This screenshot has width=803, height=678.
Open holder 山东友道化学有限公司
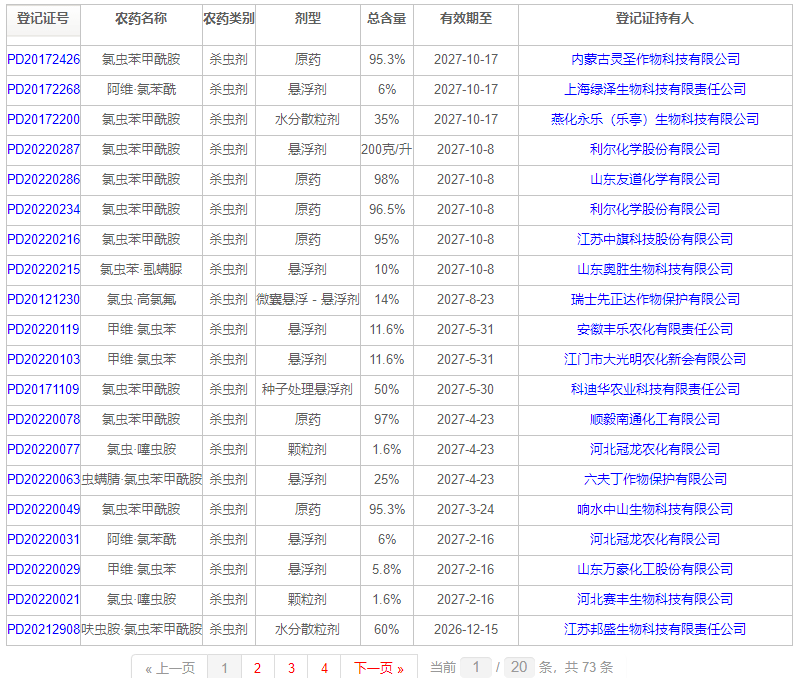pyautogui.click(x=655, y=180)
